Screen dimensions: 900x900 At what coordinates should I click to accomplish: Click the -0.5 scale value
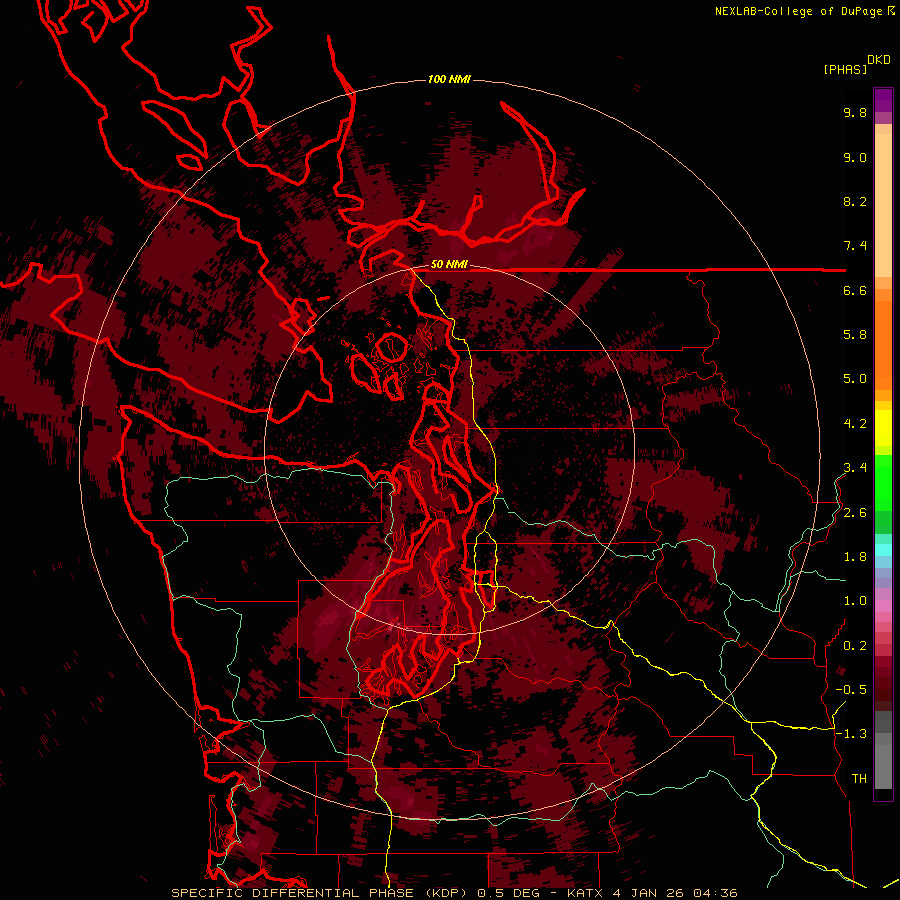pyautogui.click(x=851, y=690)
